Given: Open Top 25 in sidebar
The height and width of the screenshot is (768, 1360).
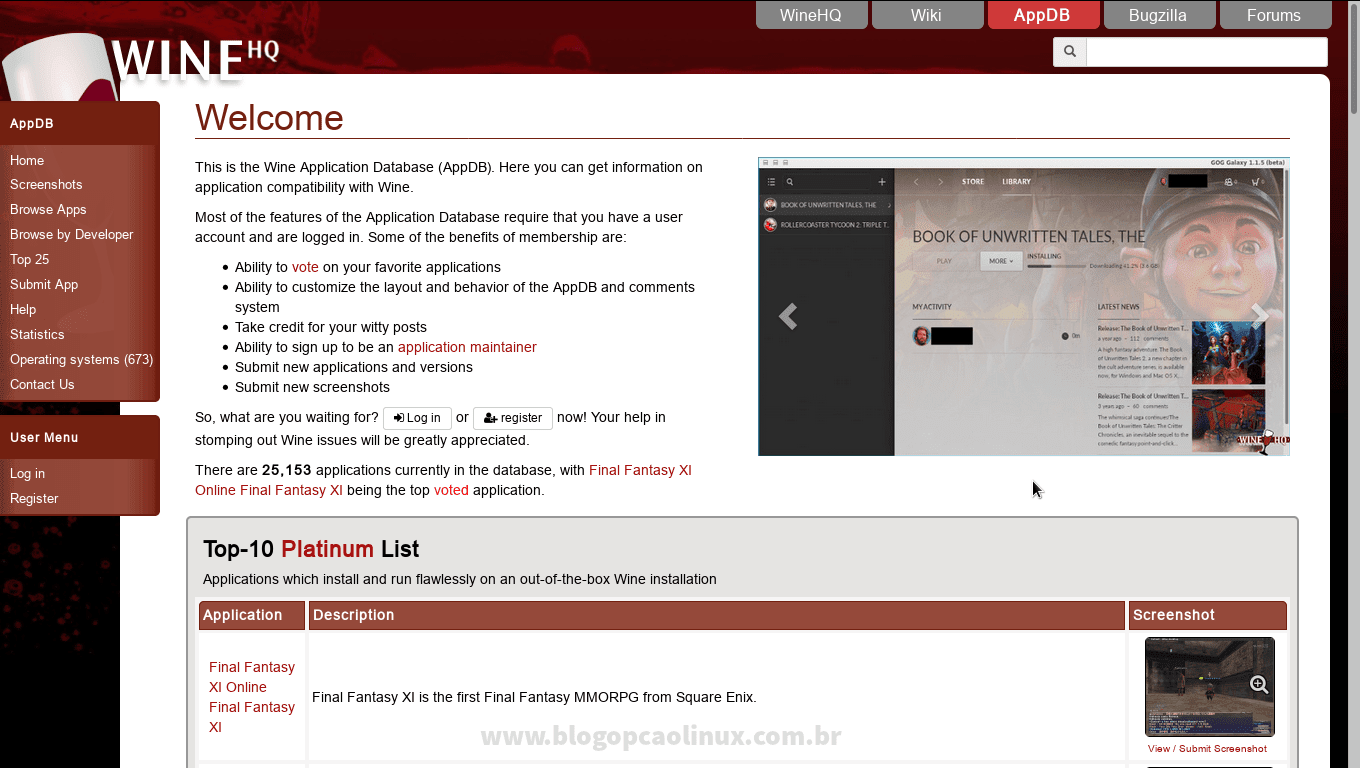Looking at the screenshot, I should (x=29, y=260).
